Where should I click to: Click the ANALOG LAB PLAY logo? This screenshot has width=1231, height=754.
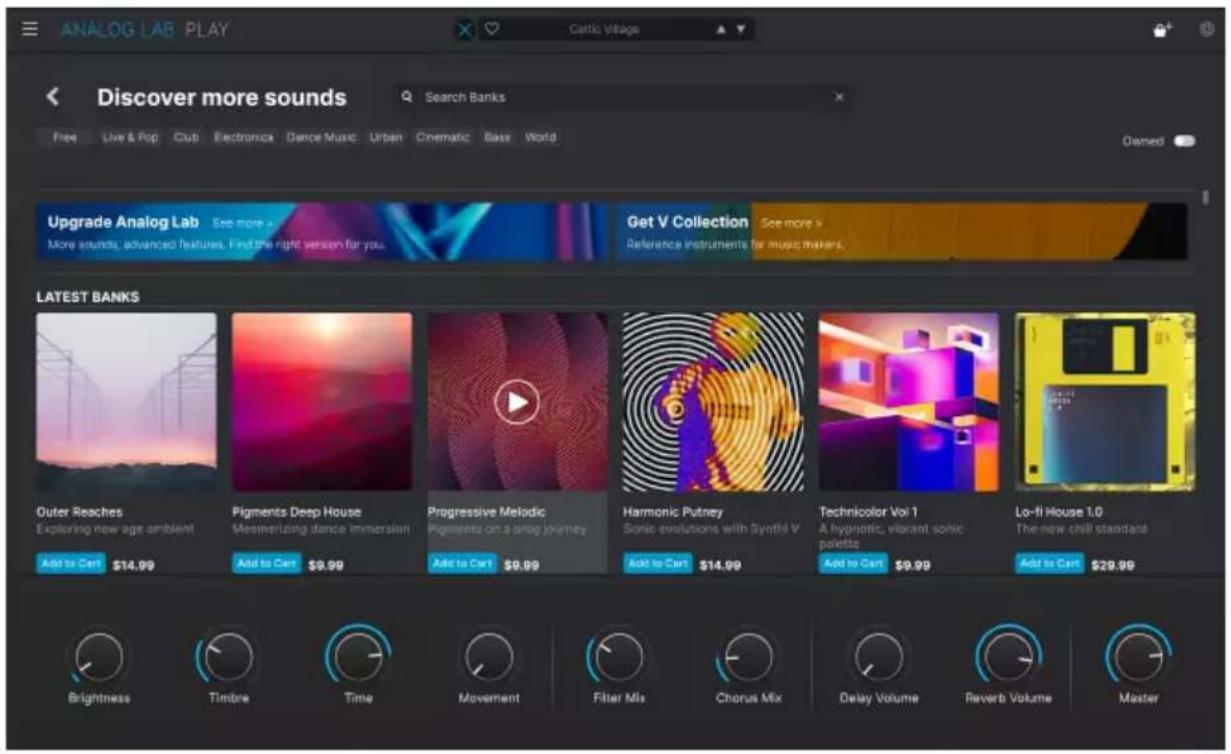point(145,30)
